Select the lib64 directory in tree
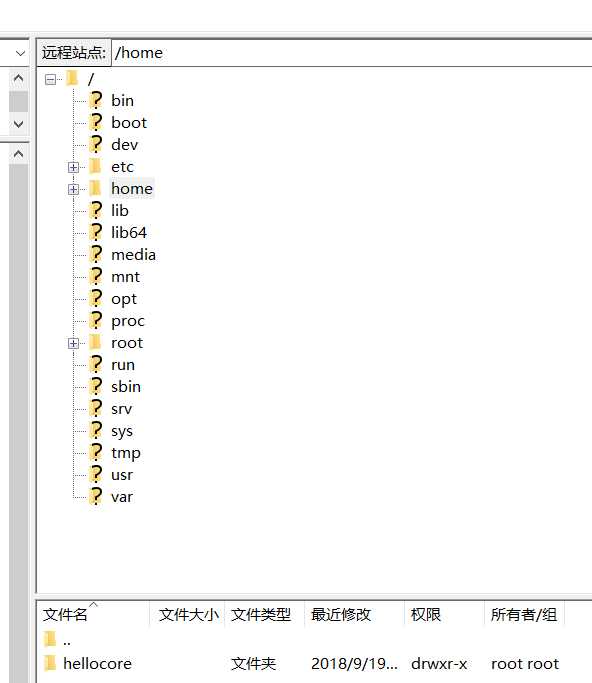The image size is (592, 683). [129, 233]
